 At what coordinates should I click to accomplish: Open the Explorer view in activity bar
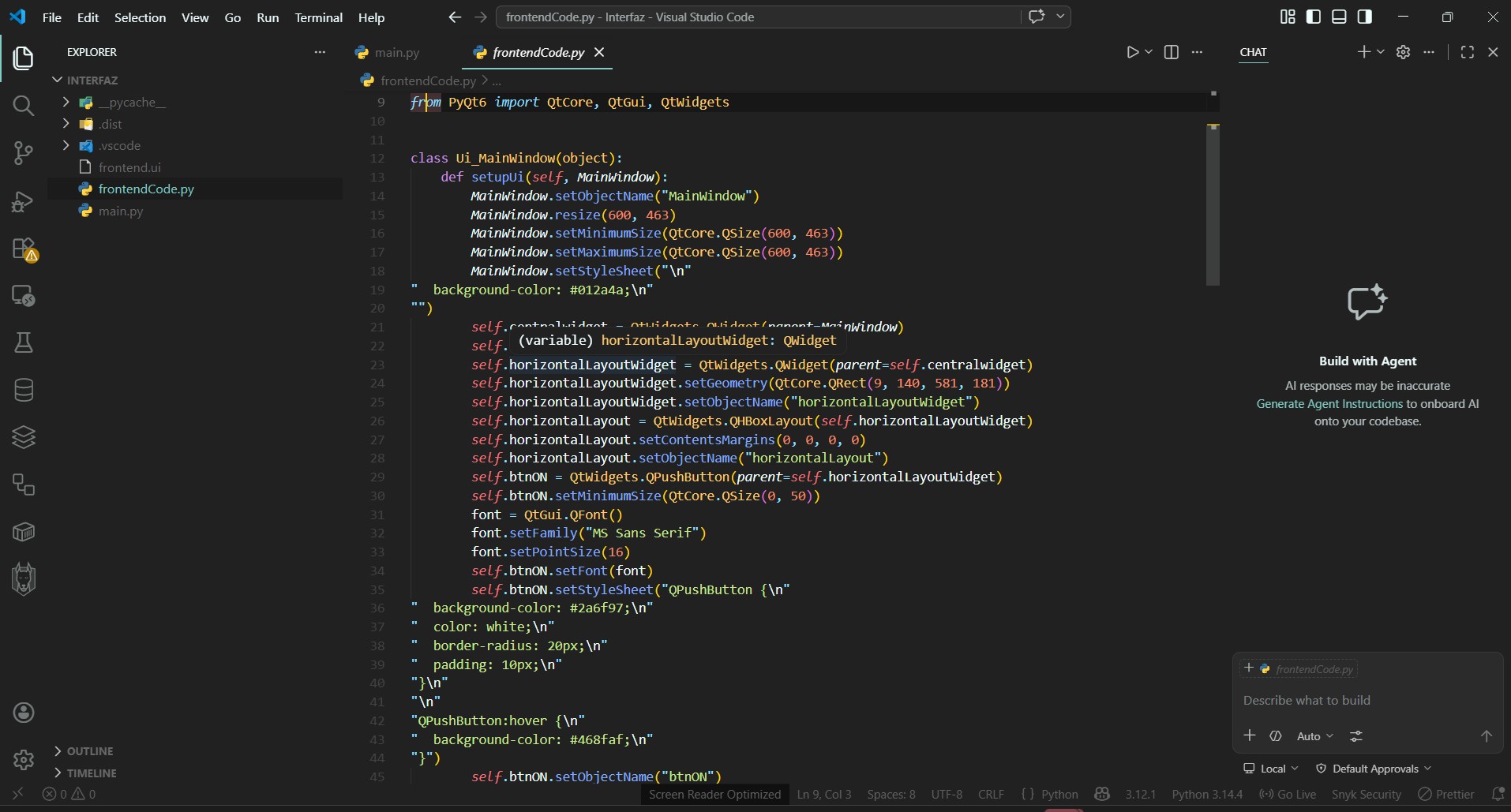(x=24, y=58)
